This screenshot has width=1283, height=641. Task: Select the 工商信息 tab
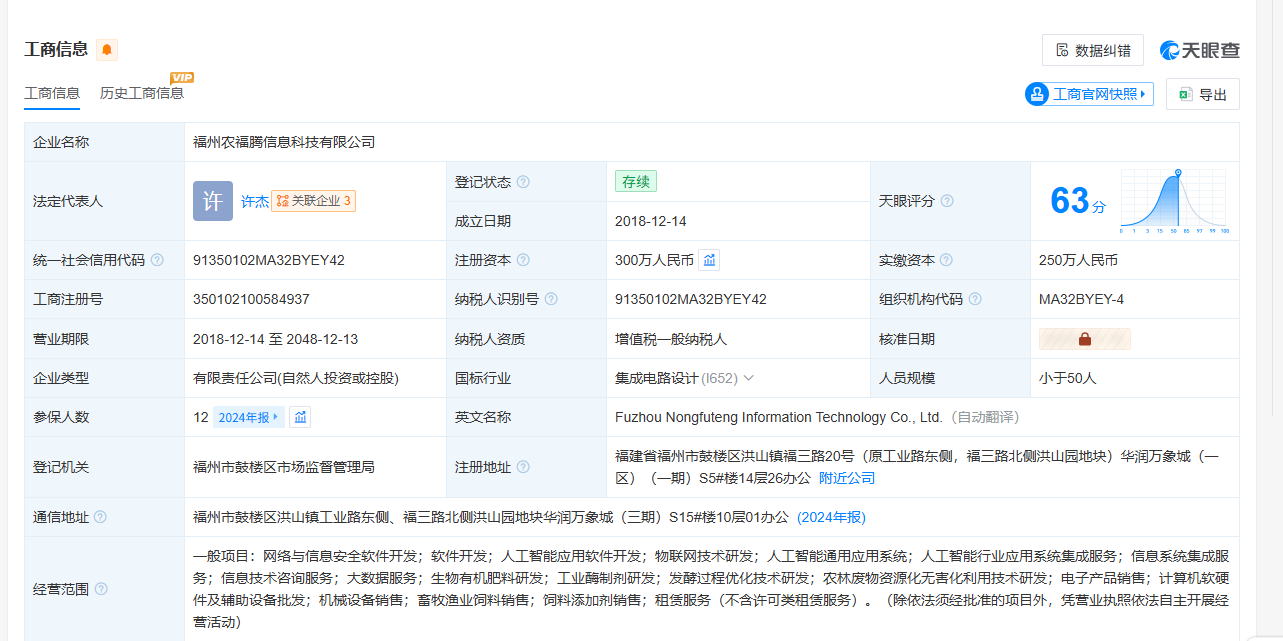(52, 93)
